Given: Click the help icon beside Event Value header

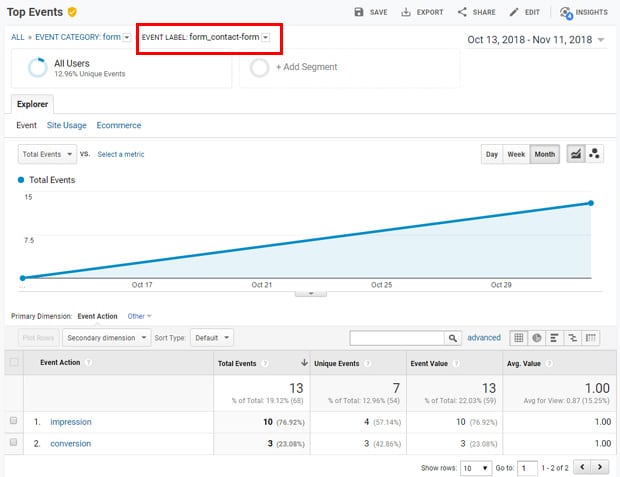Looking at the screenshot, I should pyautogui.click(x=456, y=363).
